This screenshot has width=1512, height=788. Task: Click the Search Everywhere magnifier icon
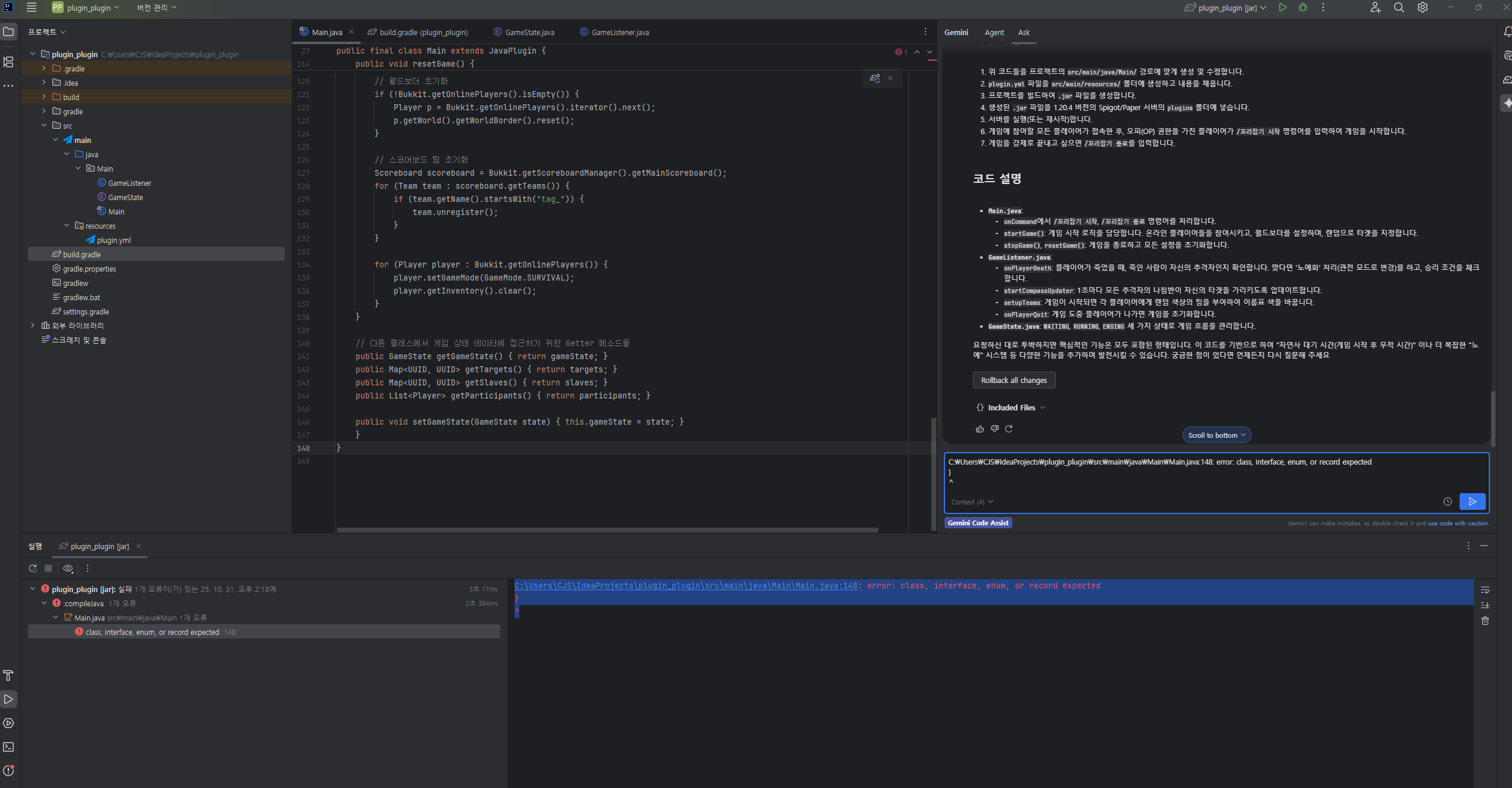(1399, 8)
